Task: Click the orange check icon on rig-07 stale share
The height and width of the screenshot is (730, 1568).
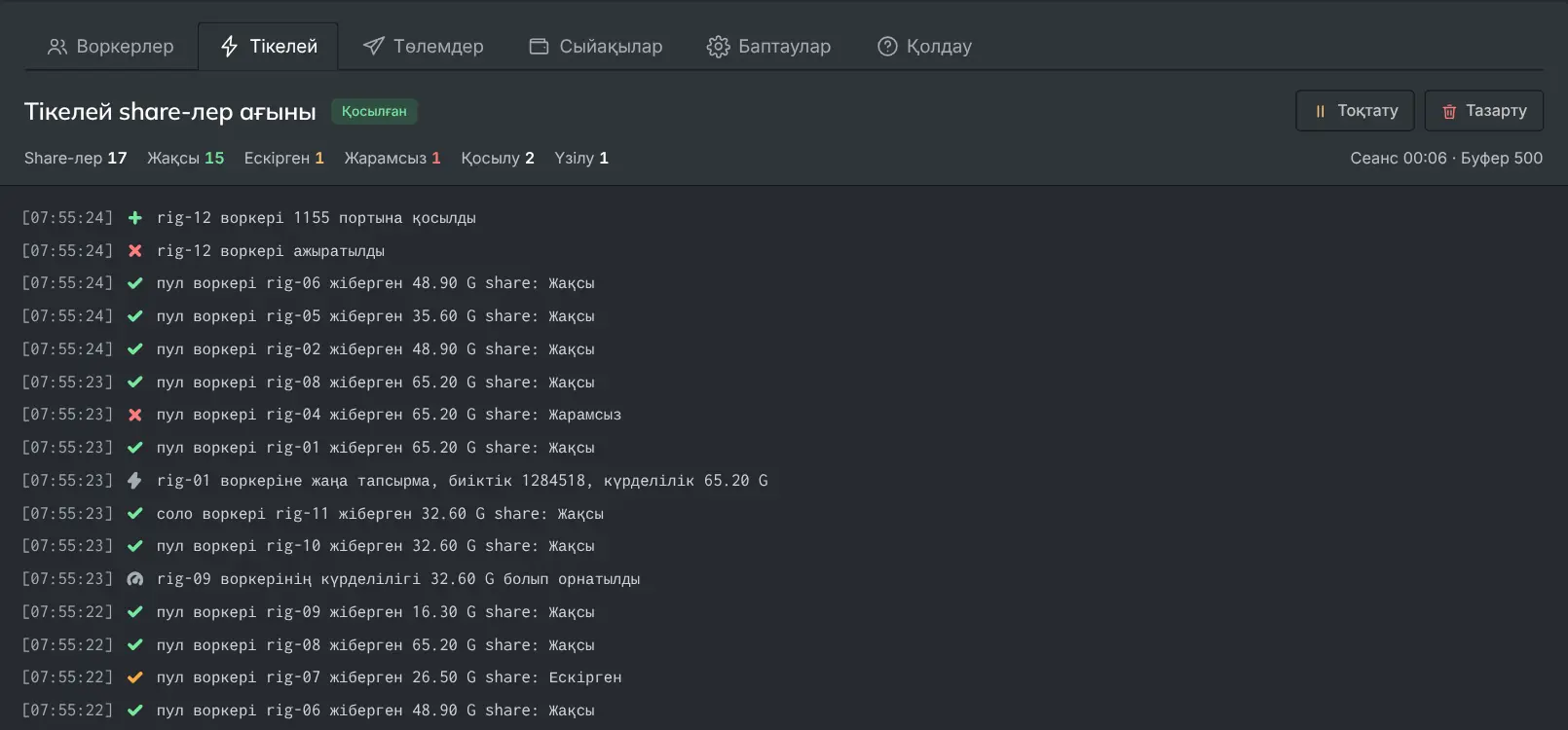Action: 135,677
